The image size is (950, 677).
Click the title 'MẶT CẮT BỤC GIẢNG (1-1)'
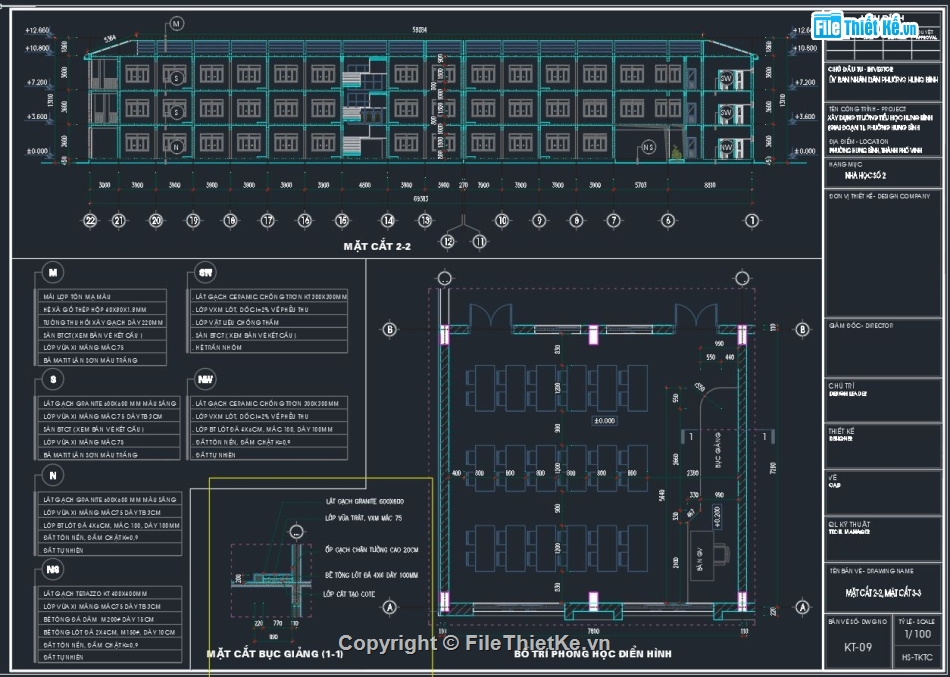[275, 654]
